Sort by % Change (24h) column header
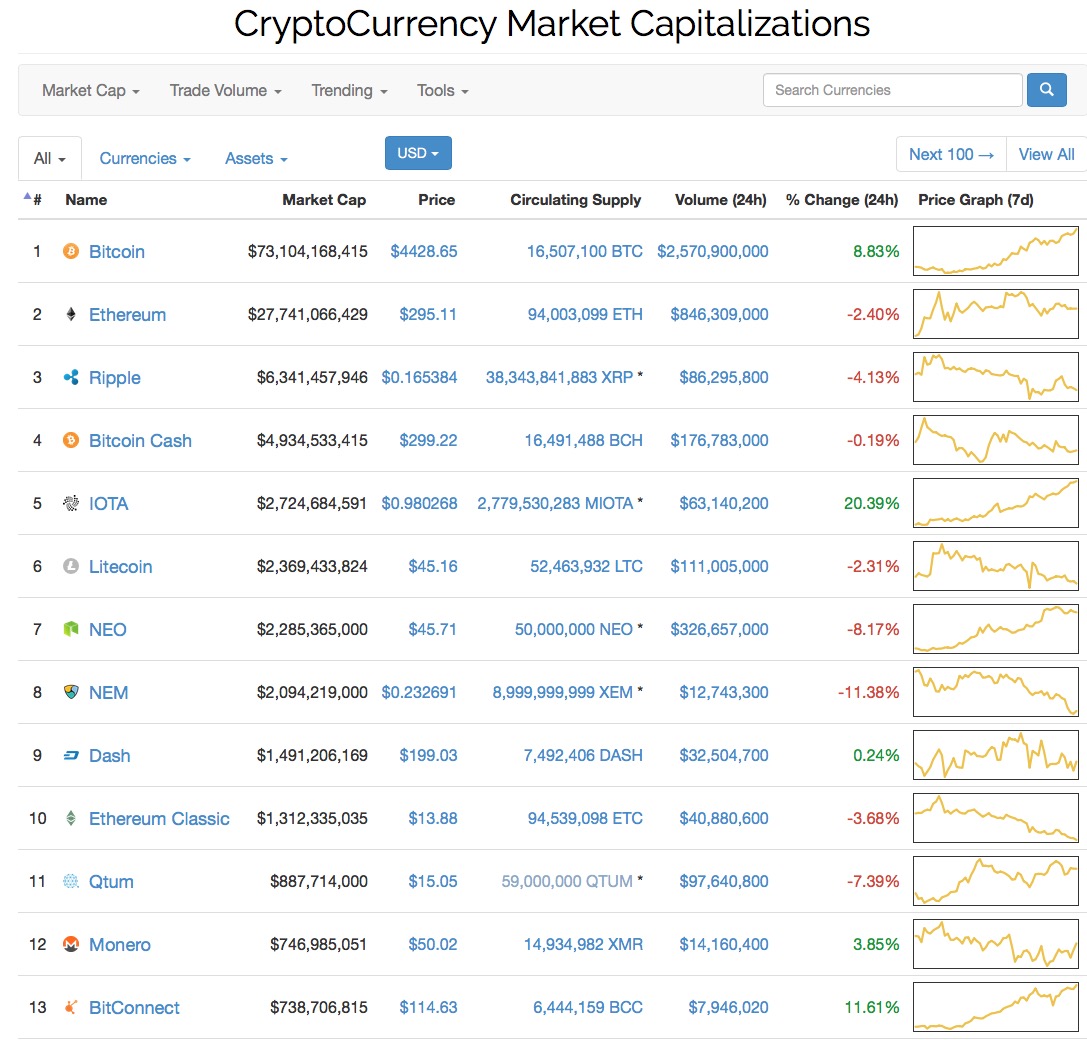1087x1040 pixels. click(x=842, y=200)
